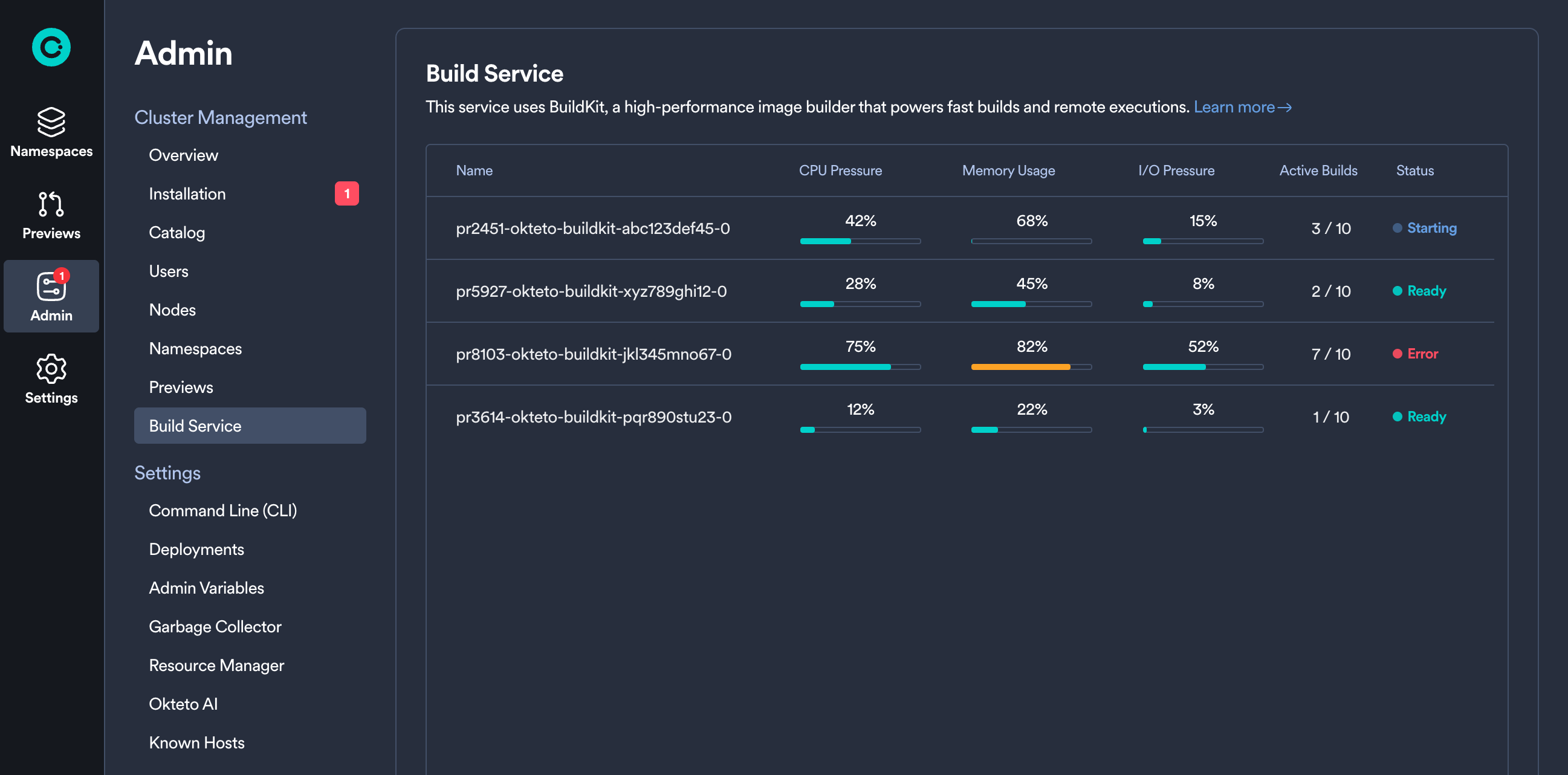Expand the Cluster Management section
The width and height of the screenshot is (1568, 775).
[x=221, y=117]
